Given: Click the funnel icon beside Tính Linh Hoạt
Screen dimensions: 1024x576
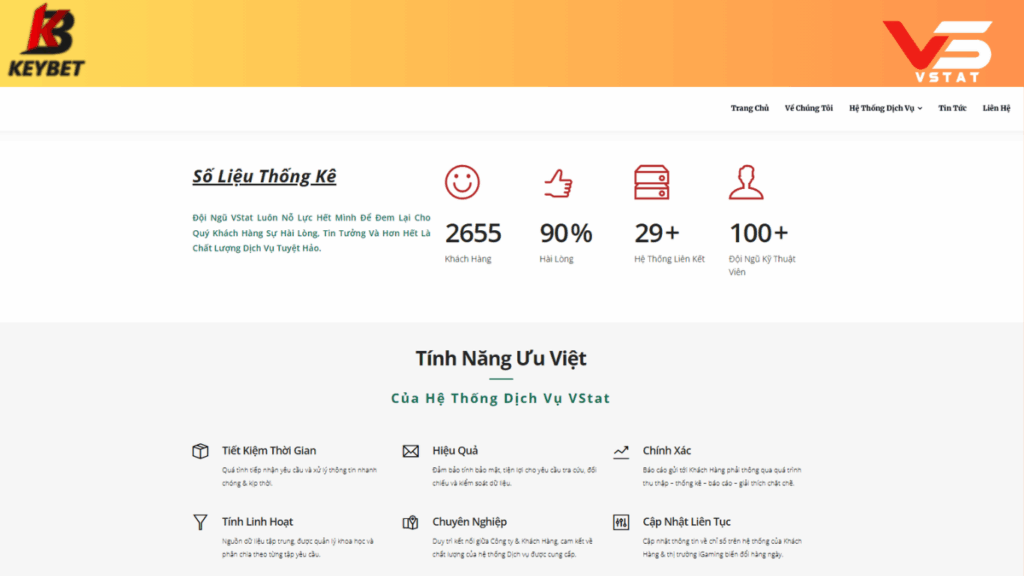Looking at the screenshot, I should (x=200, y=522).
